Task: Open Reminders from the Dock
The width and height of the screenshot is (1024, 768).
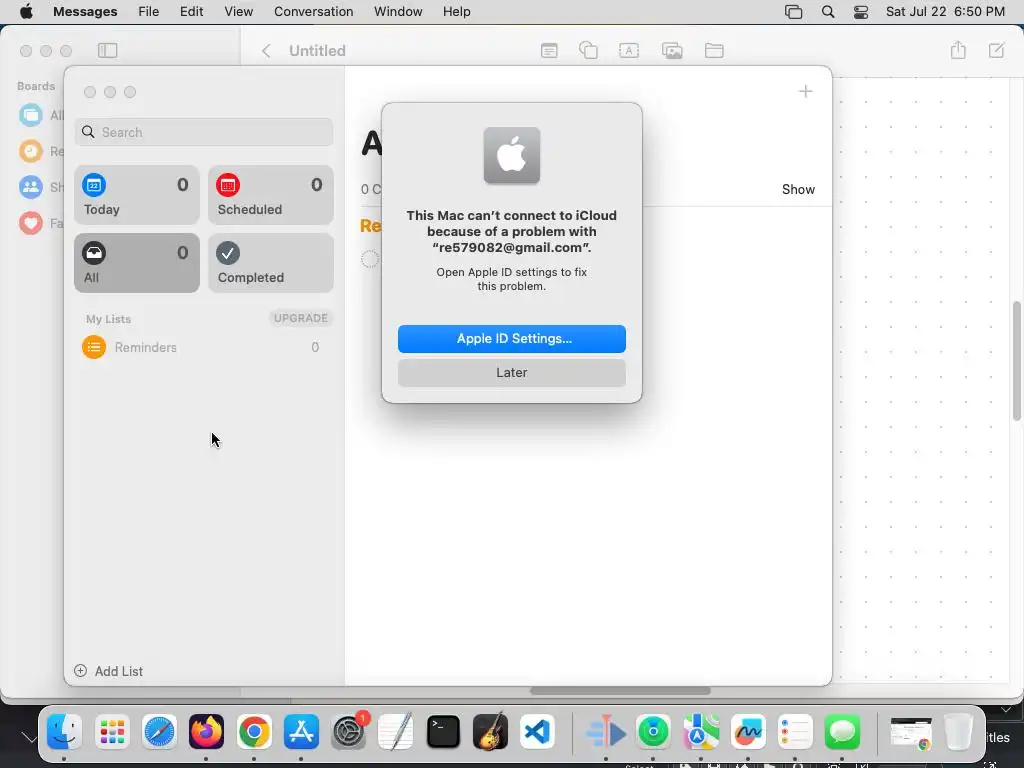Action: click(795, 731)
